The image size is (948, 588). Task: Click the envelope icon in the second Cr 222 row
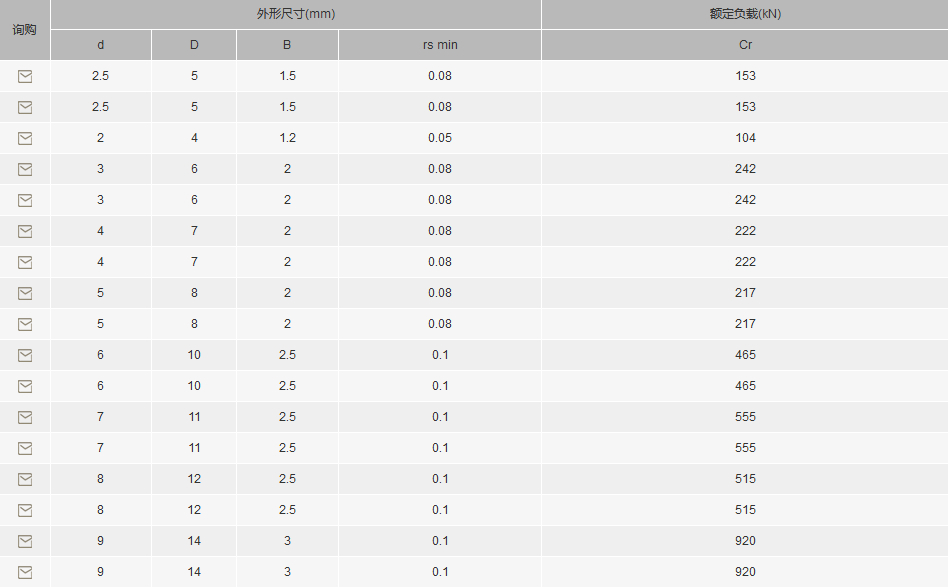click(25, 262)
